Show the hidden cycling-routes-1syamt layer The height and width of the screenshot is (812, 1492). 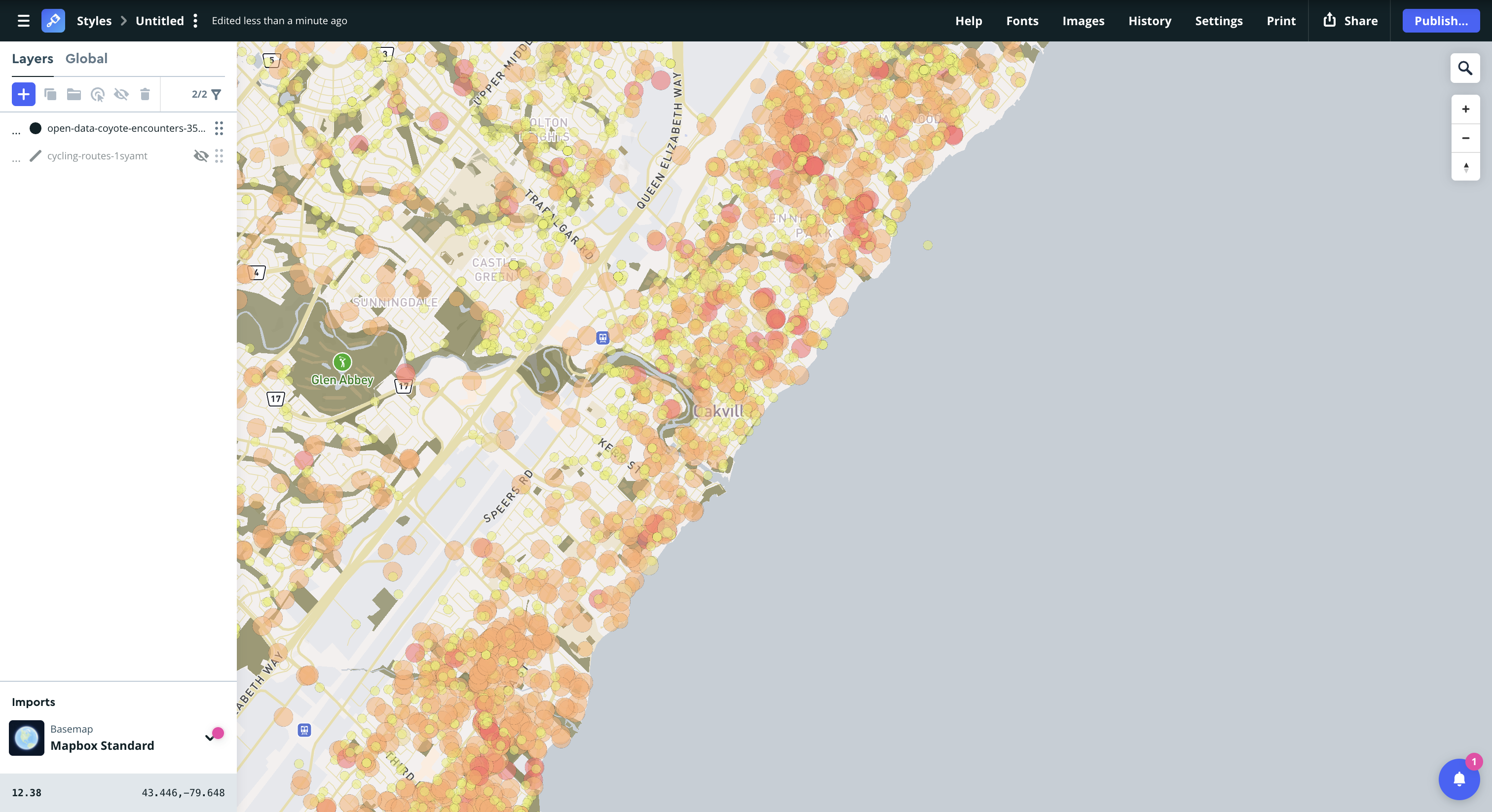click(202, 156)
